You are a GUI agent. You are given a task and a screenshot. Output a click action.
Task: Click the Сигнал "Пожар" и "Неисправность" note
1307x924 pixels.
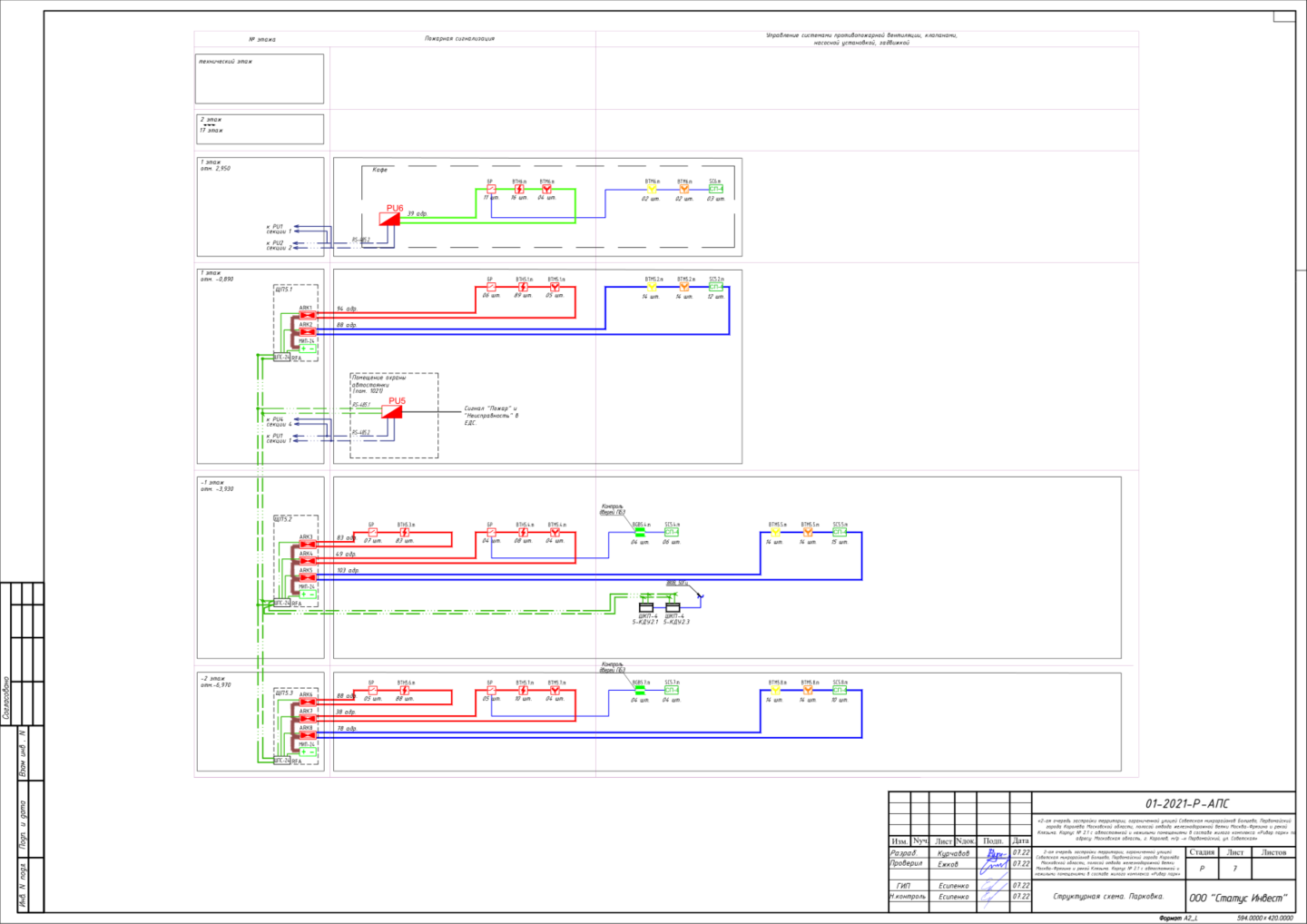491,416
